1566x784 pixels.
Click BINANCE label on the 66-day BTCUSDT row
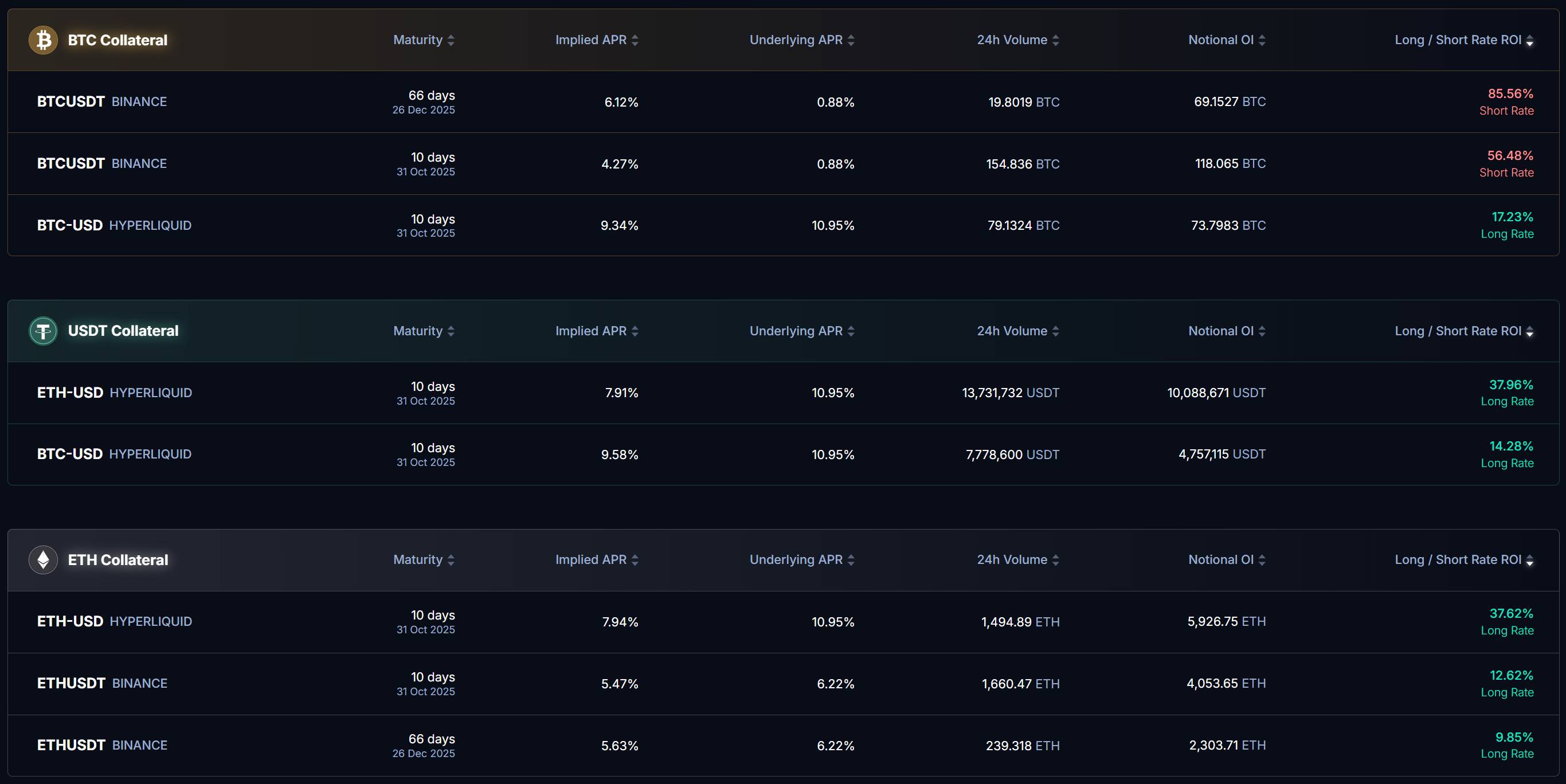click(x=139, y=101)
